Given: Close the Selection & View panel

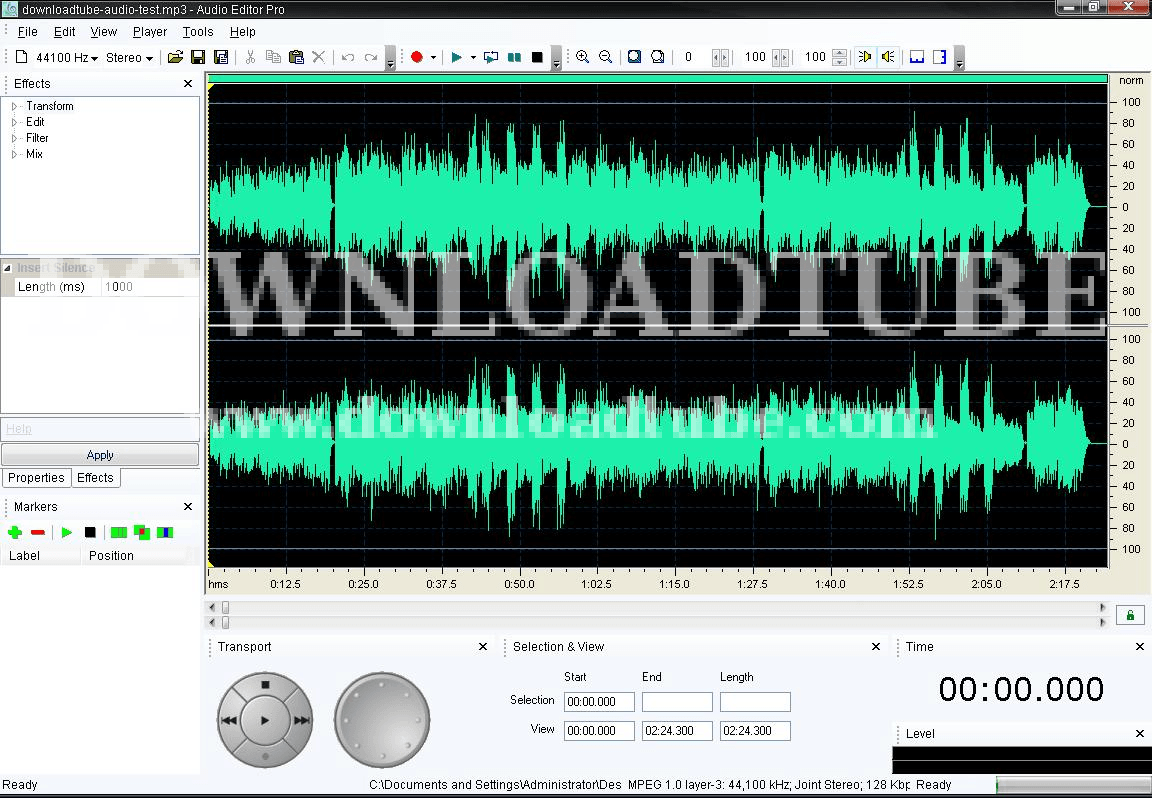Looking at the screenshot, I should point(876,647).
